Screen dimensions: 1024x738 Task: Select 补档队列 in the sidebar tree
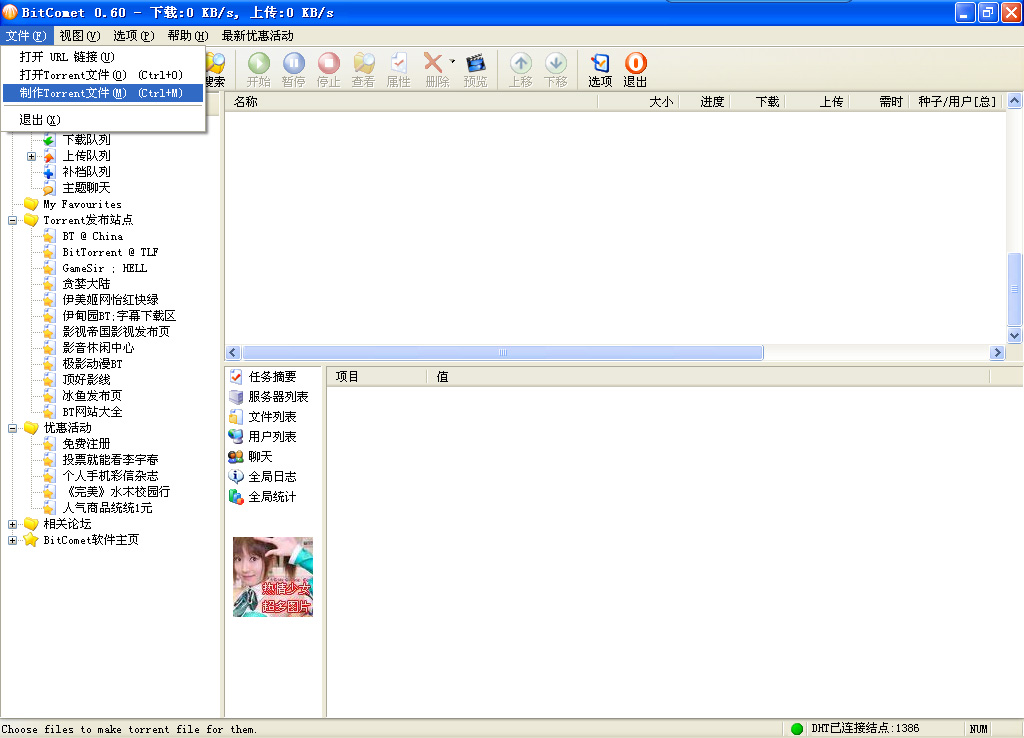86,172
